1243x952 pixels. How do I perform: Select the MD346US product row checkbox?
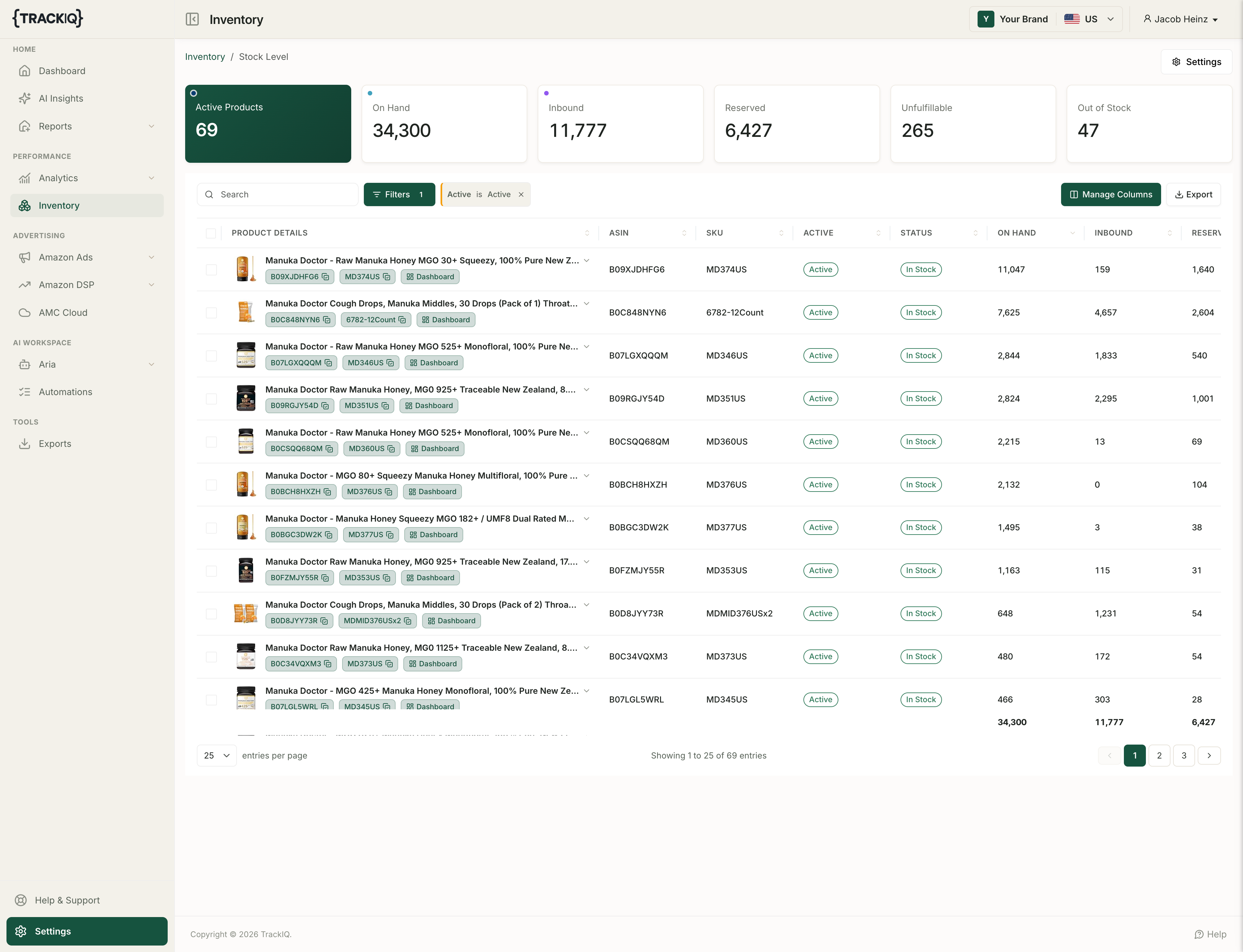pos(211,356)
